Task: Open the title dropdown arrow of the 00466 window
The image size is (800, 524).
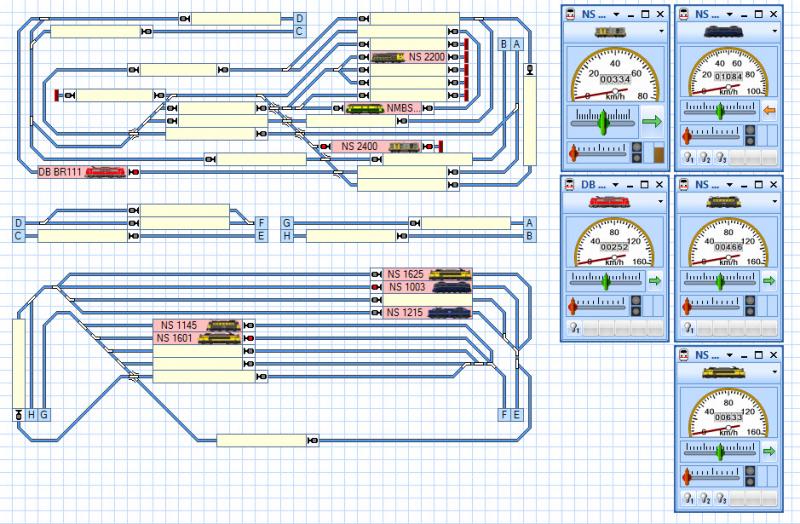Action: (x=730, y=185)
